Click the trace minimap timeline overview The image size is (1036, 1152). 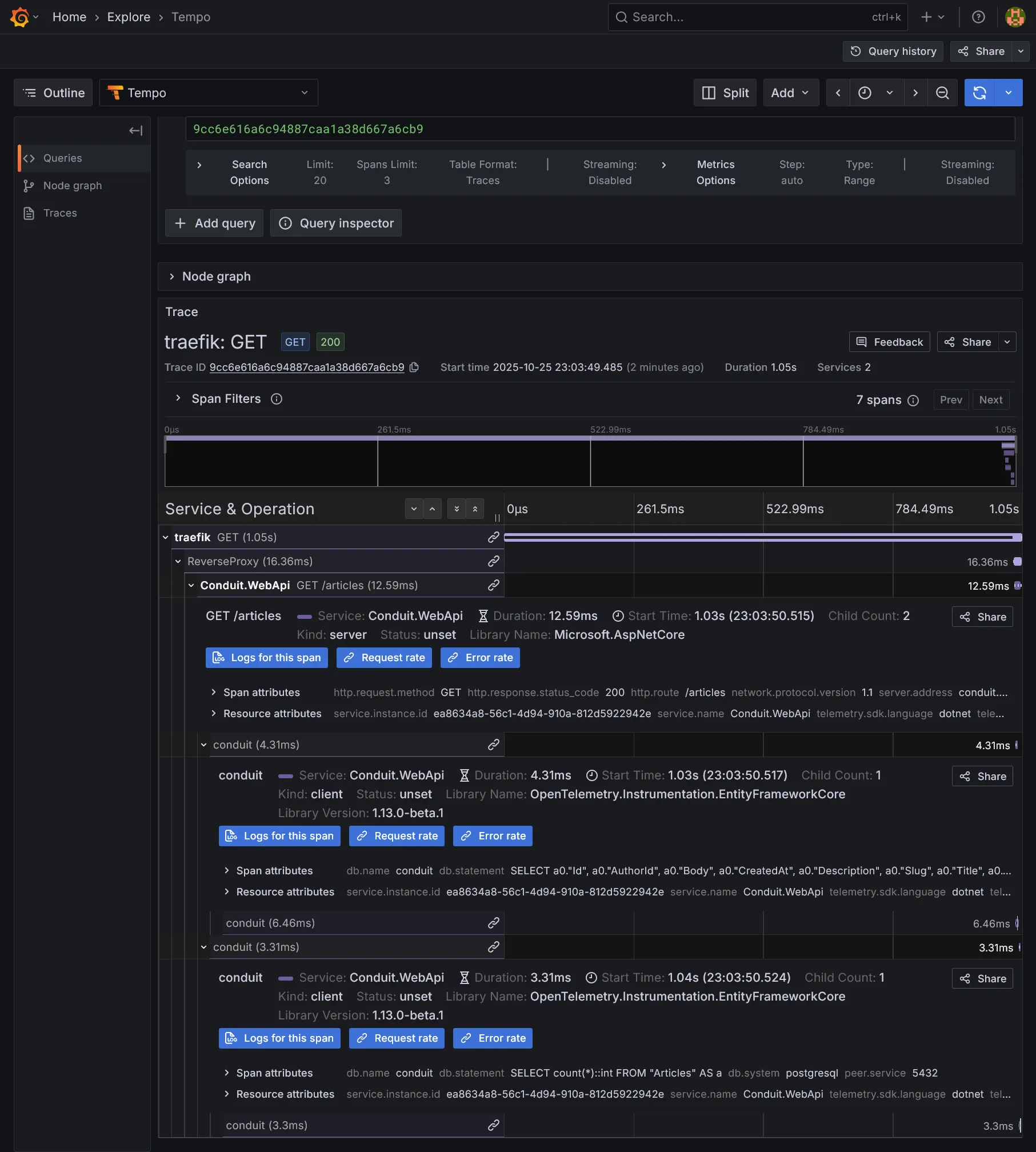(590, 463)
